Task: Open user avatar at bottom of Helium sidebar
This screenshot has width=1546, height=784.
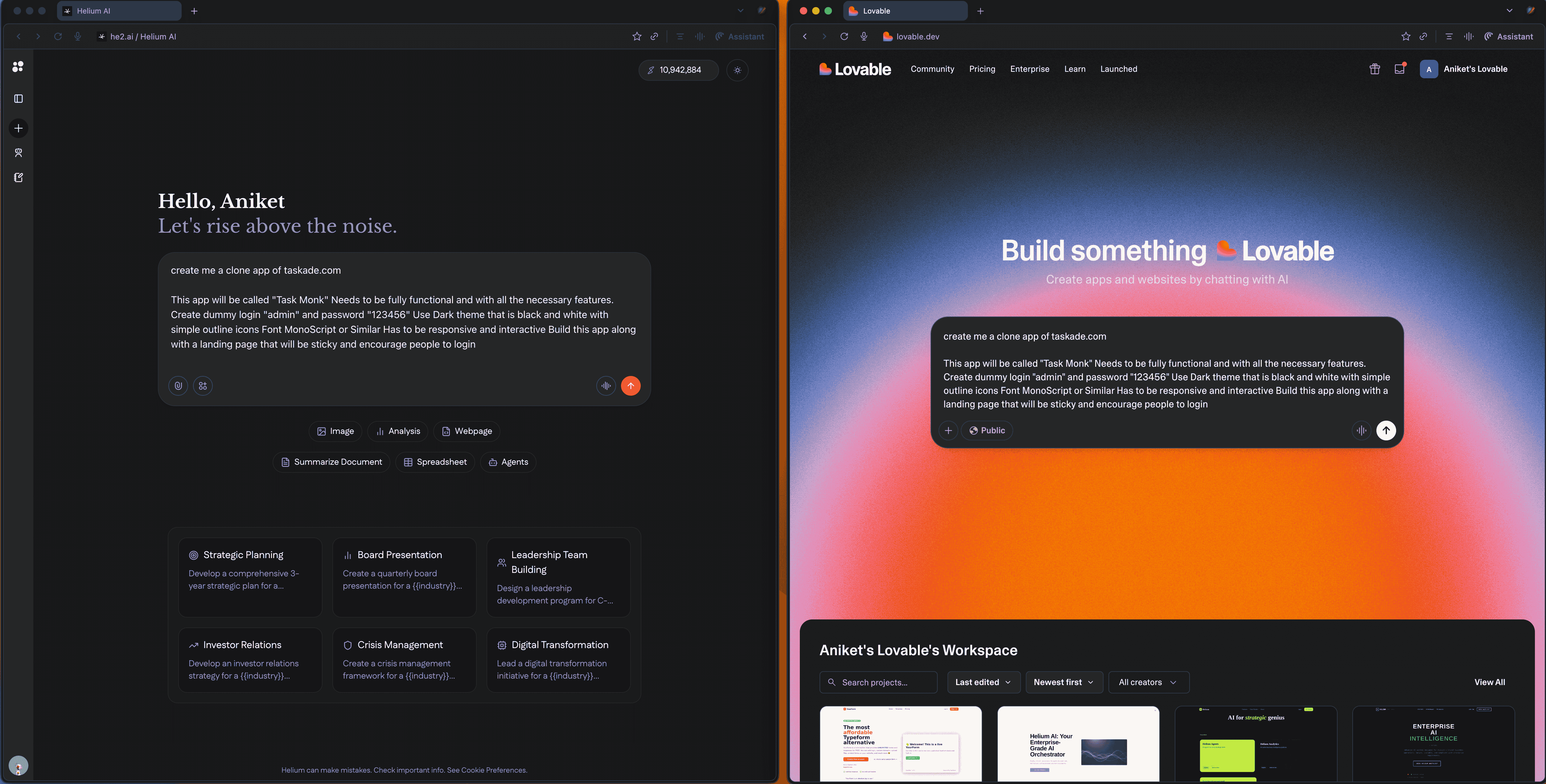Action: 19,766
